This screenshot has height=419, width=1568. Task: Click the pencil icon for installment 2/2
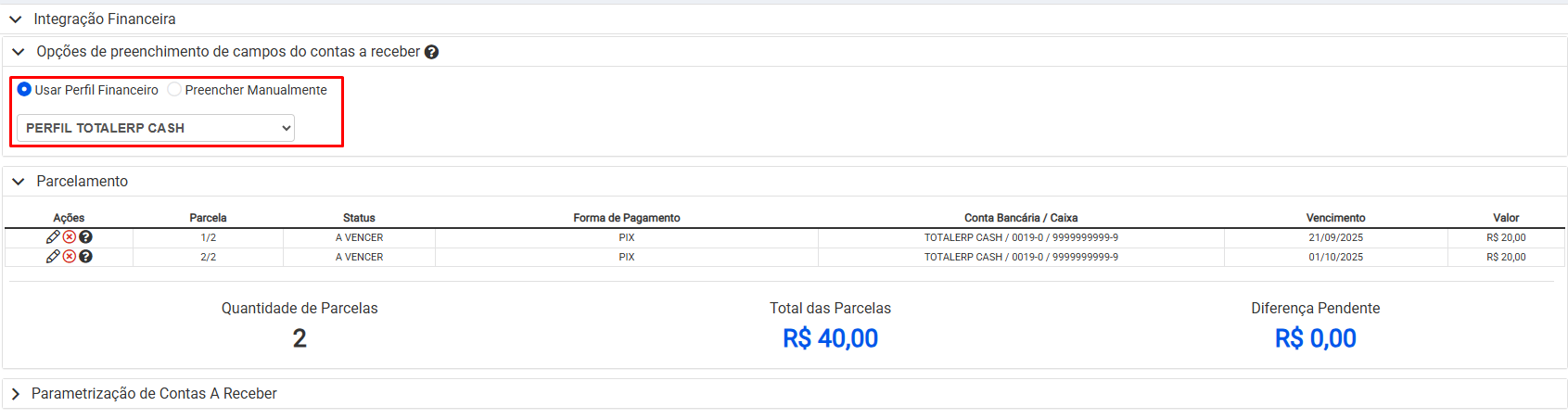click(53, 257)
